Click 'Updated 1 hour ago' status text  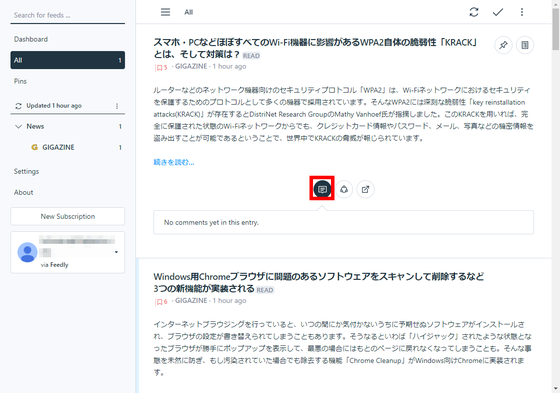[x=54, y=106]
